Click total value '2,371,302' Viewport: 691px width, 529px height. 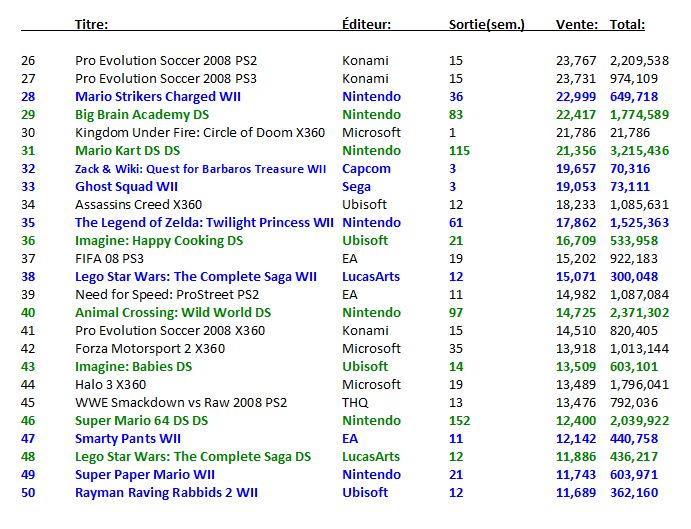click(639, 313)
